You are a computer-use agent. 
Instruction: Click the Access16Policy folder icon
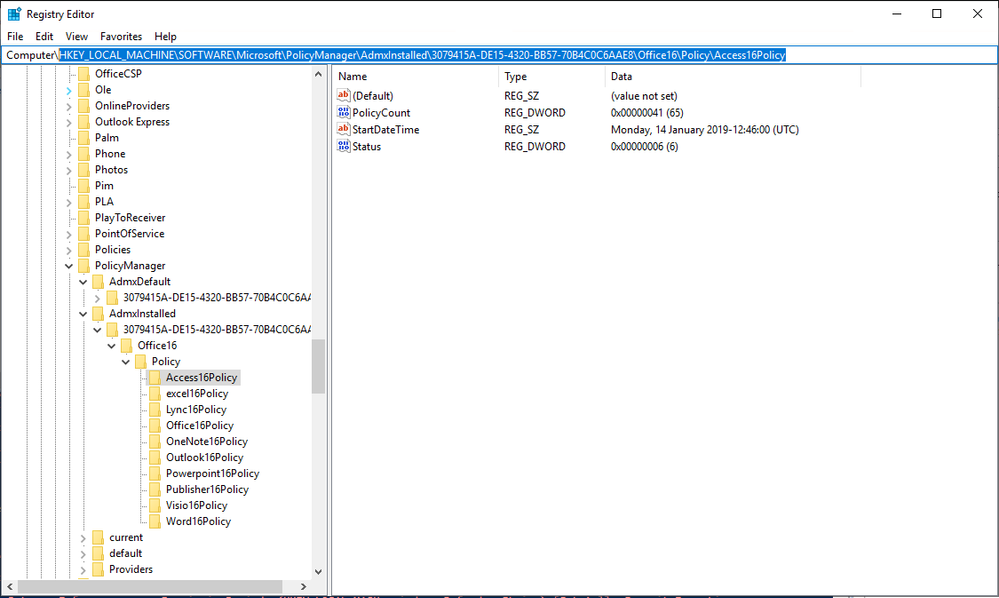[x=155, y=378]
